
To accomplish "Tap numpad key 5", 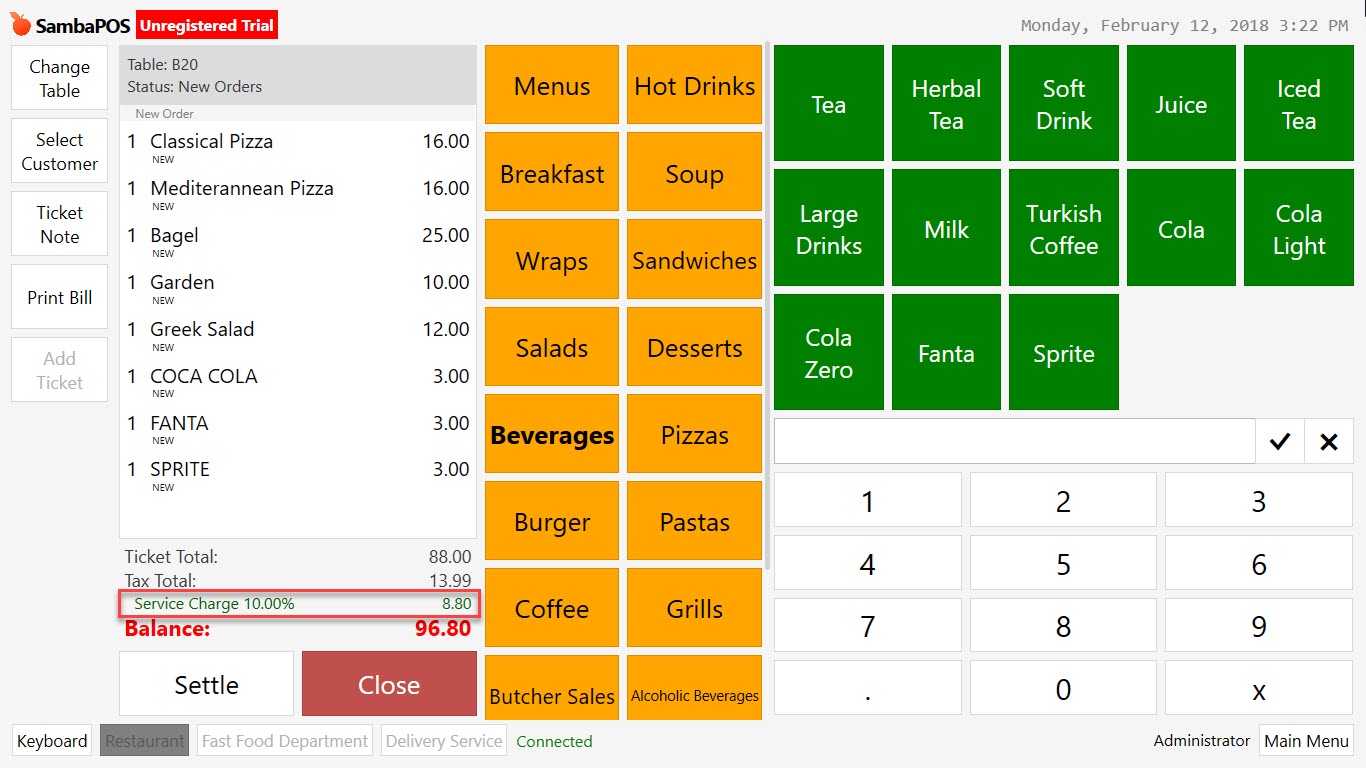I will point(1063,564).
